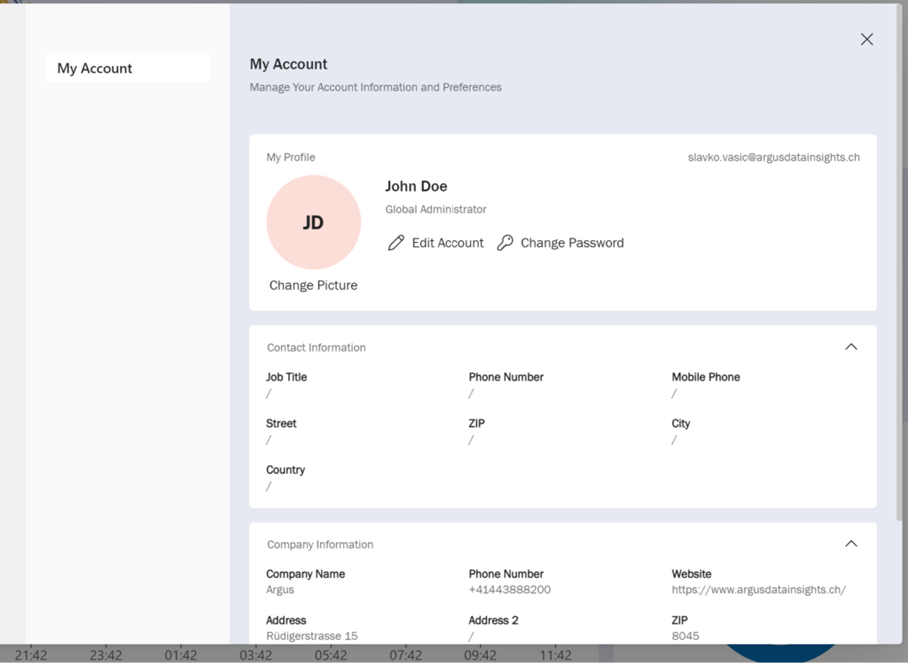The height and width of the screenshot is (663, 908).
Task: Collapse the Contact Information section chevron
Action: tap(851, 347)
